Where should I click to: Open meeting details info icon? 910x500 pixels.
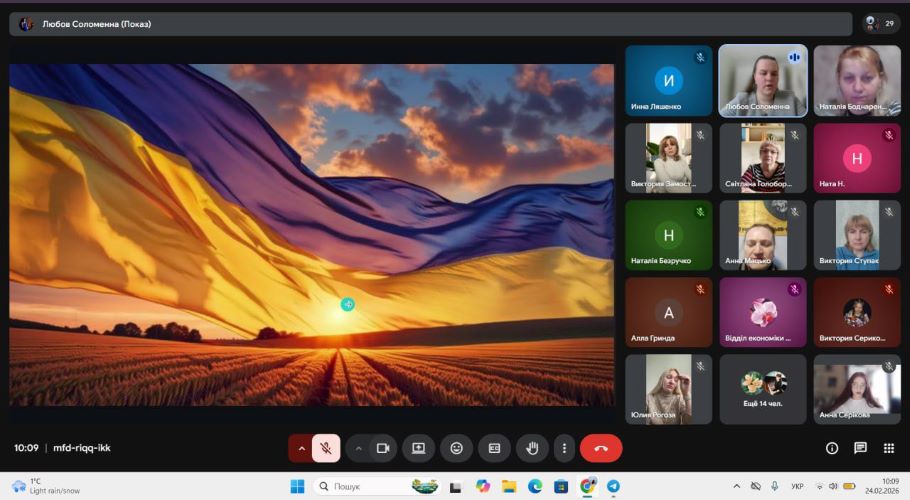[x=831, y=448]
